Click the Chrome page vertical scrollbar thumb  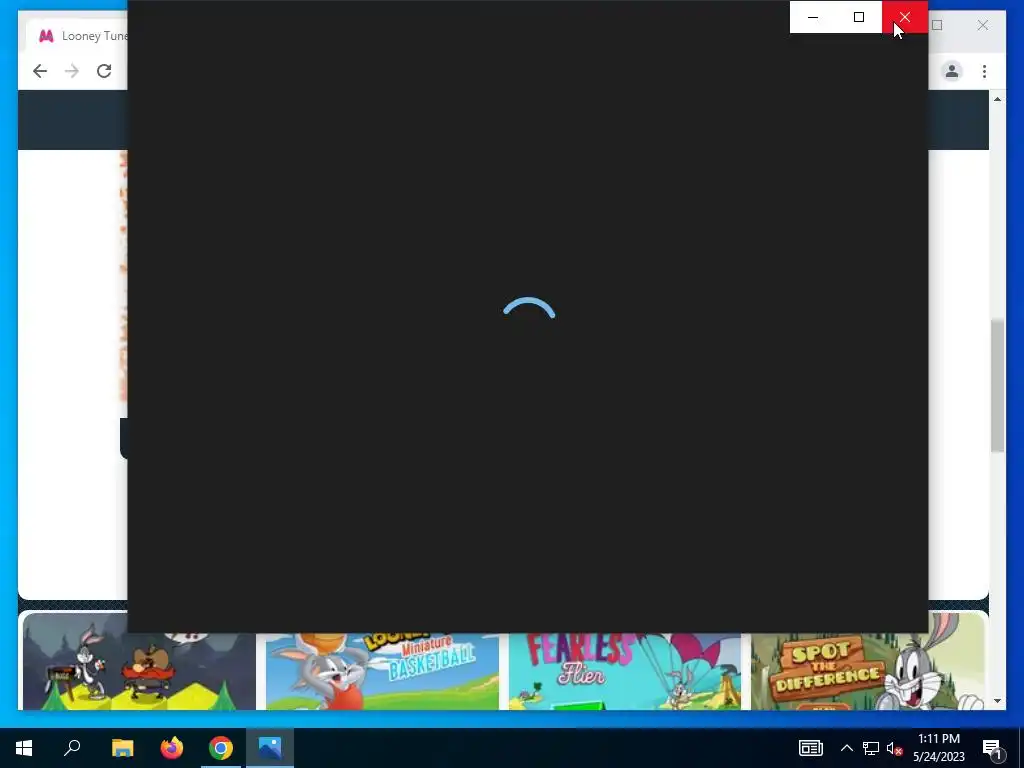pyautogui.click(x=997, y=385)
